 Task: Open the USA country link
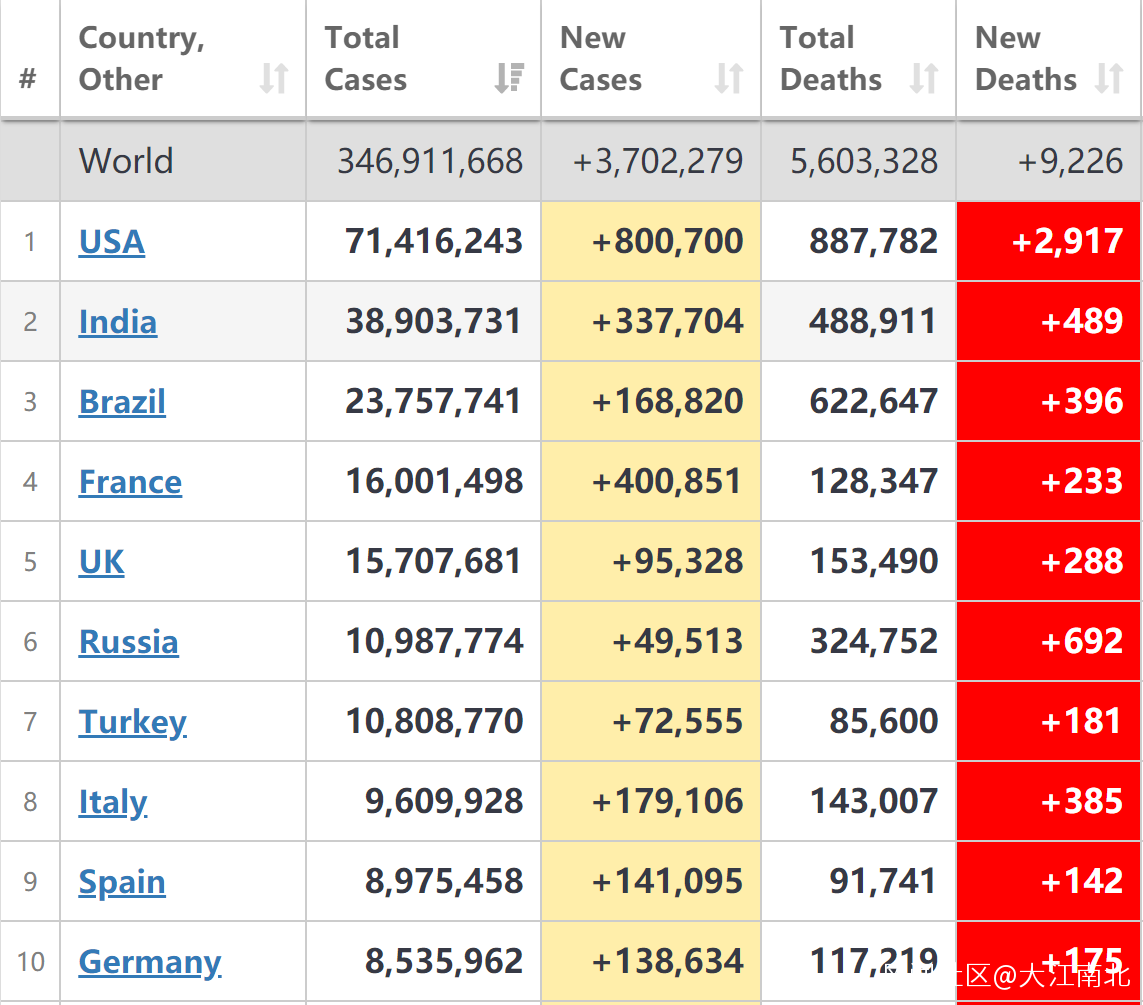point(112,242)
